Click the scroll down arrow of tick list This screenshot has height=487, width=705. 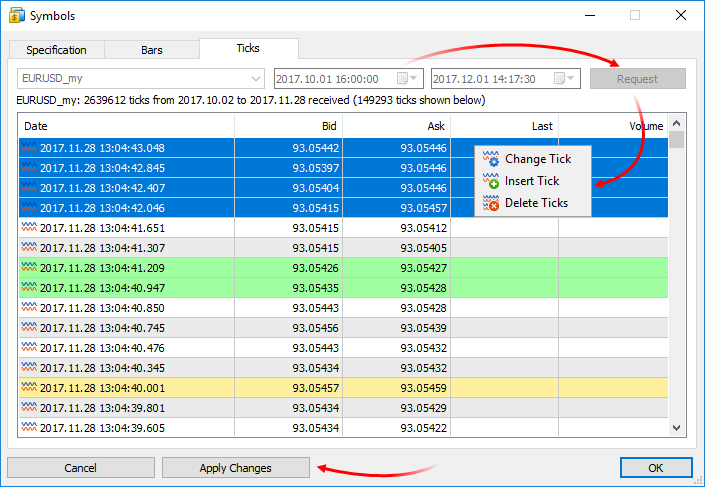677,427
